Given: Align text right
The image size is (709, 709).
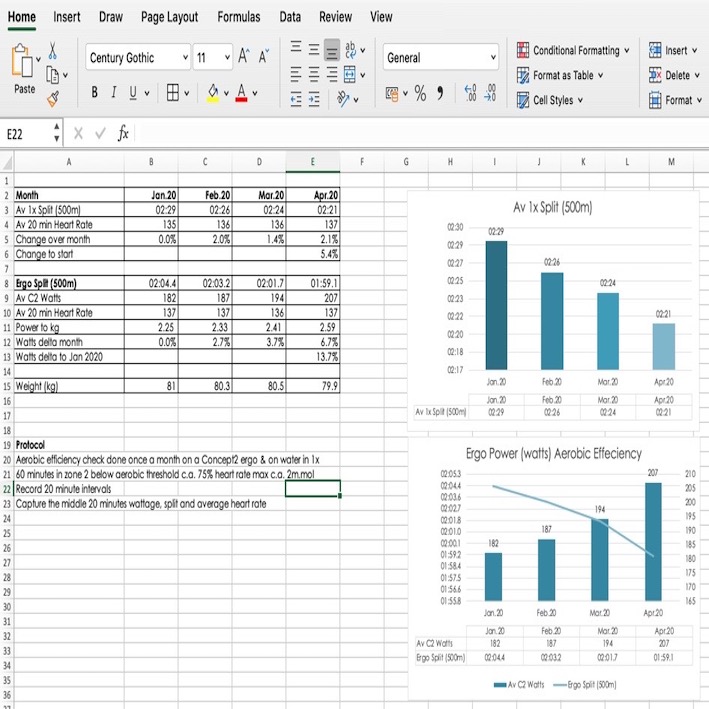Looking at the screenshot, I should coord(332,74).
